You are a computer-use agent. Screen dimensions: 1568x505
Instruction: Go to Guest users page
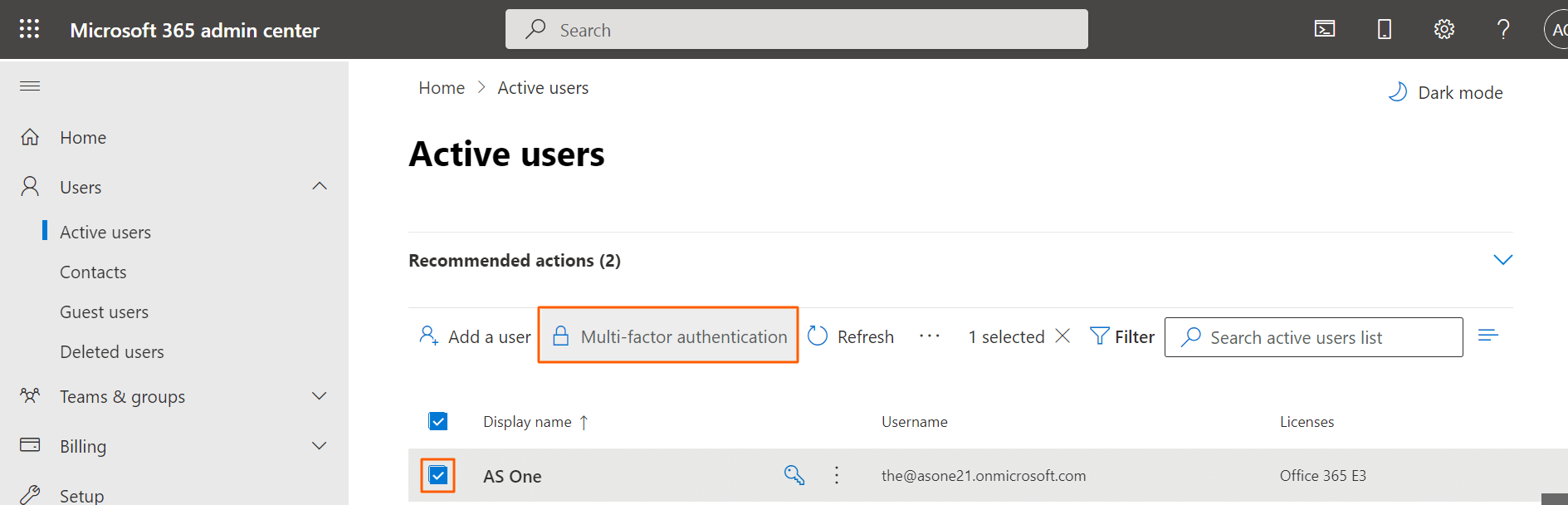pos(105,311)
